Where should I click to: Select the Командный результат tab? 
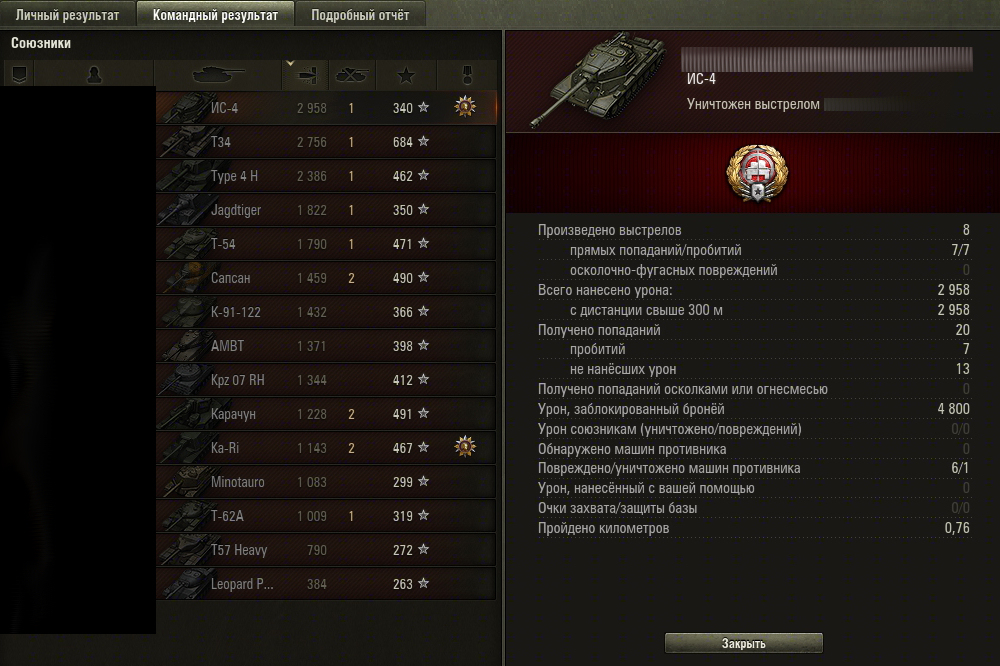(215, 15)
